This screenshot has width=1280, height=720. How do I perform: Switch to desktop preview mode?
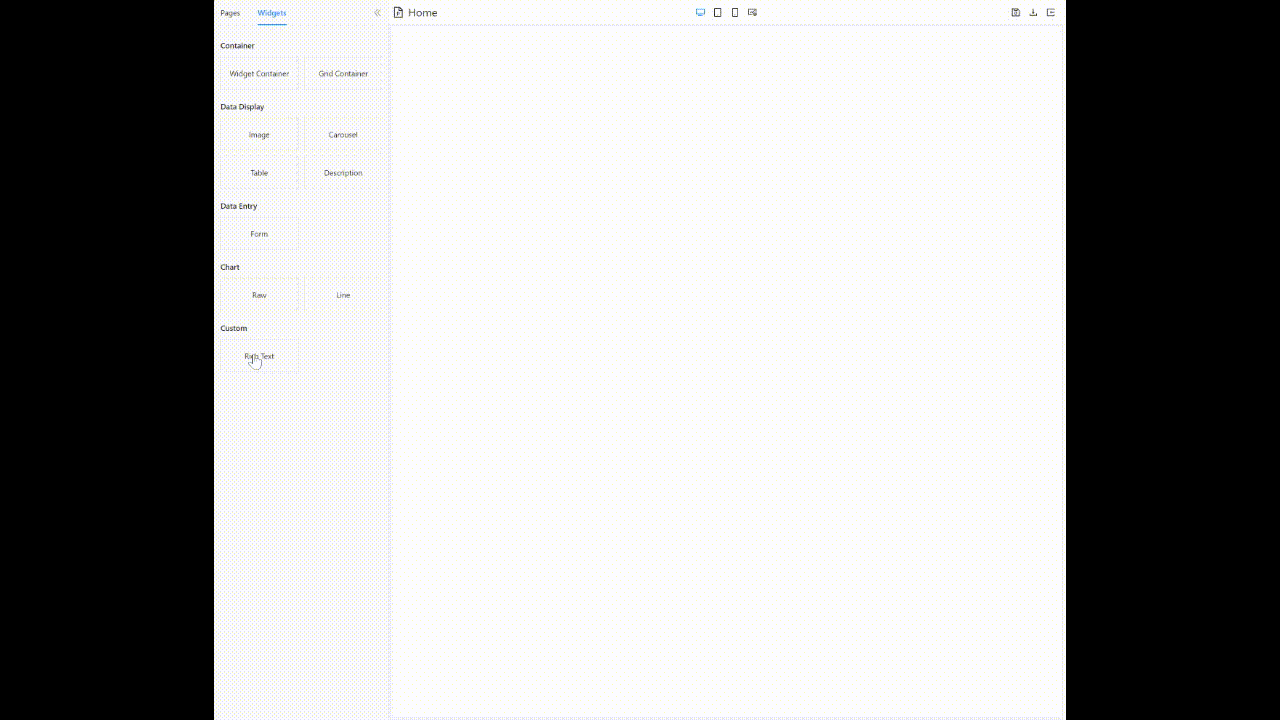point(700,12)
